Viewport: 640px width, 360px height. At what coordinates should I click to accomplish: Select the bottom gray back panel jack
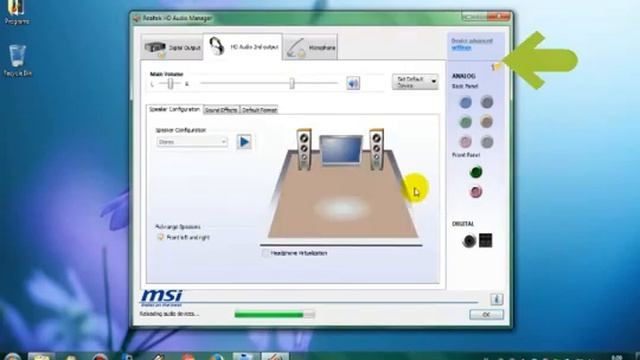coord(487,142)
